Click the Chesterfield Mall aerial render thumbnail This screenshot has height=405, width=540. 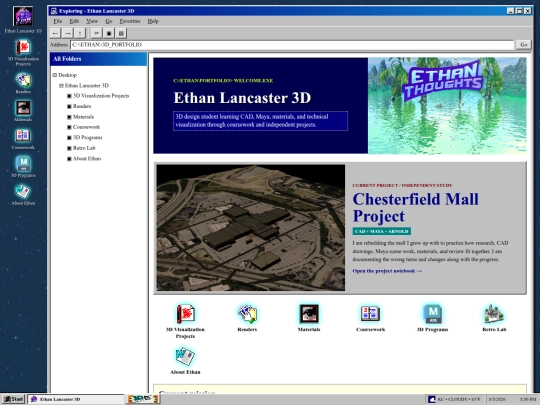[251, 228]
